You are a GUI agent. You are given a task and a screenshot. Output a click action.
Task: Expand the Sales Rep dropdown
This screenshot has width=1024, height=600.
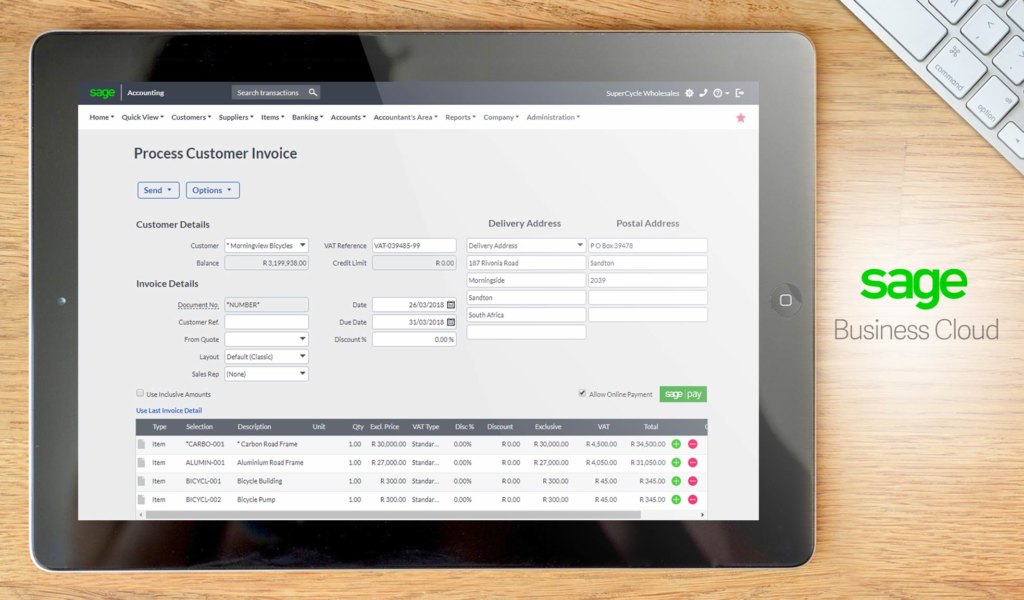(x=302, y=374)
